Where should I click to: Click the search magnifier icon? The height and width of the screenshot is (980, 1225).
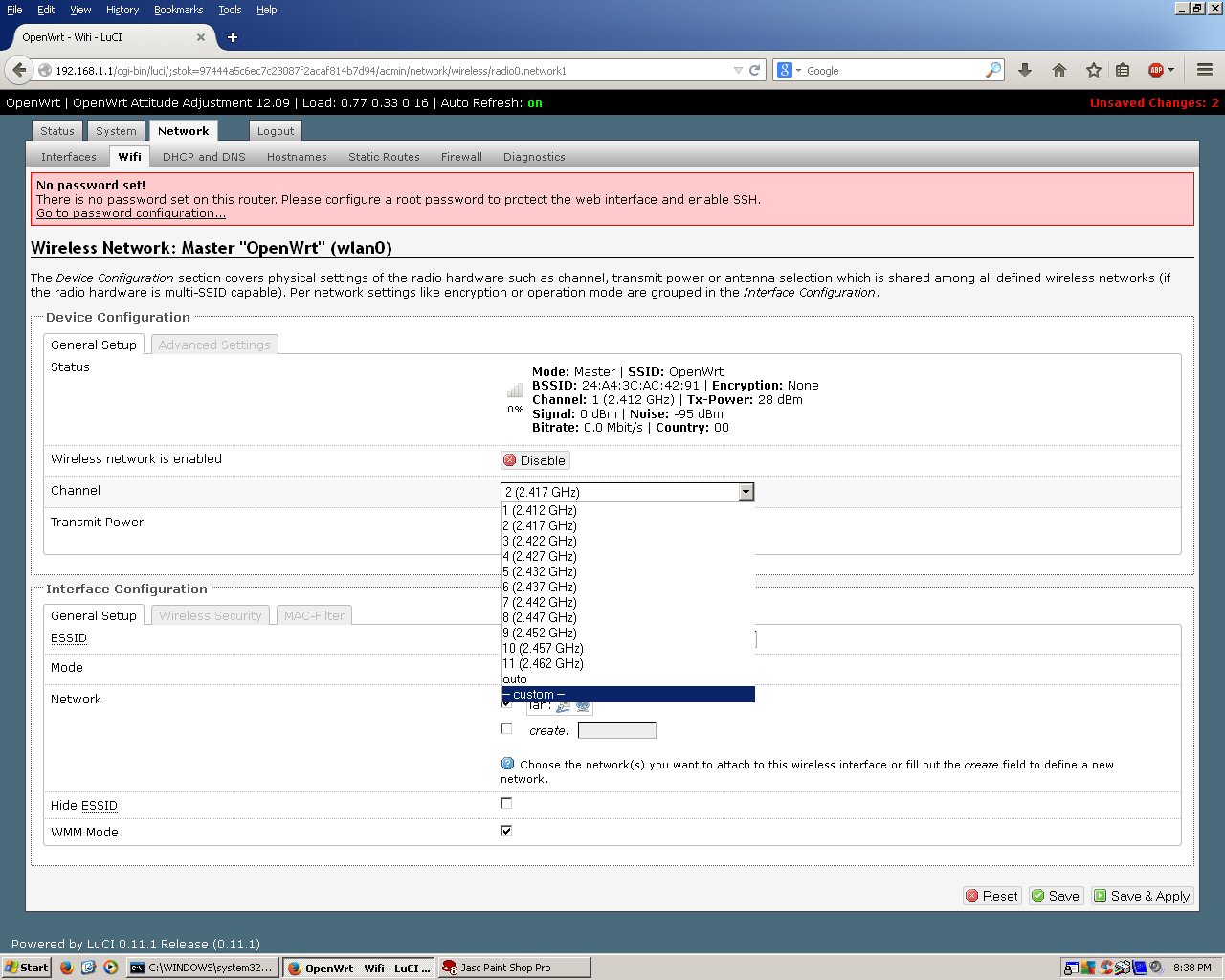993,70
